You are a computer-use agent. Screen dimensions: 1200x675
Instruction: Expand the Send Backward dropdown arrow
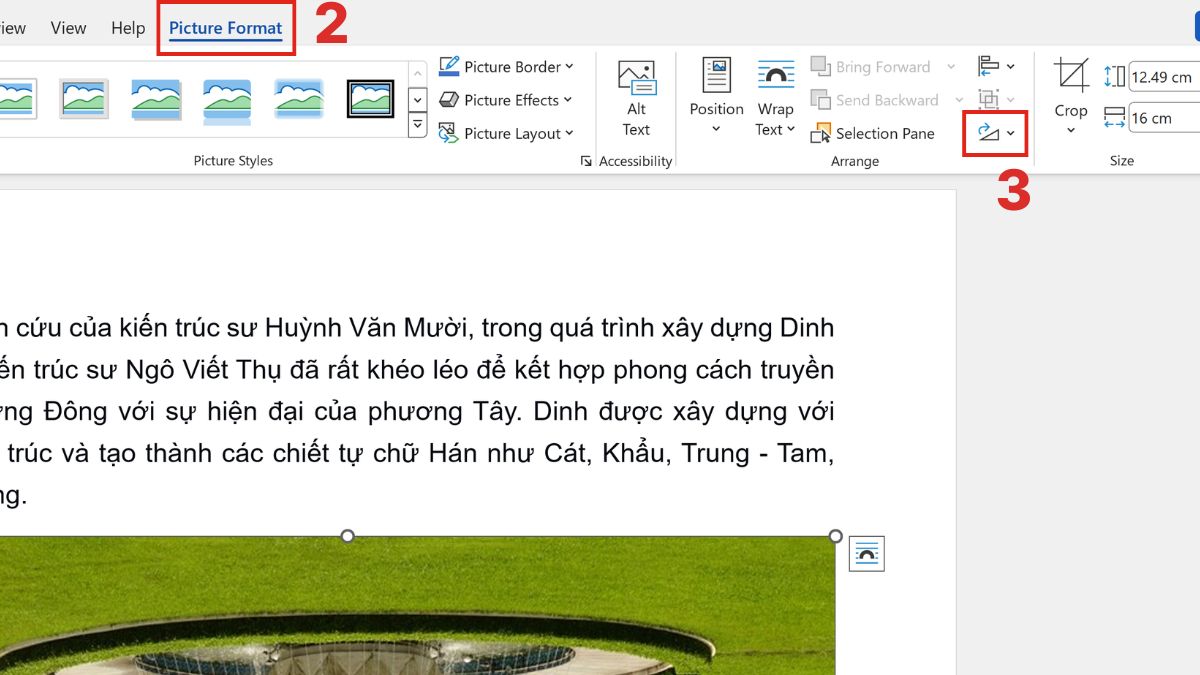[959, 100]
